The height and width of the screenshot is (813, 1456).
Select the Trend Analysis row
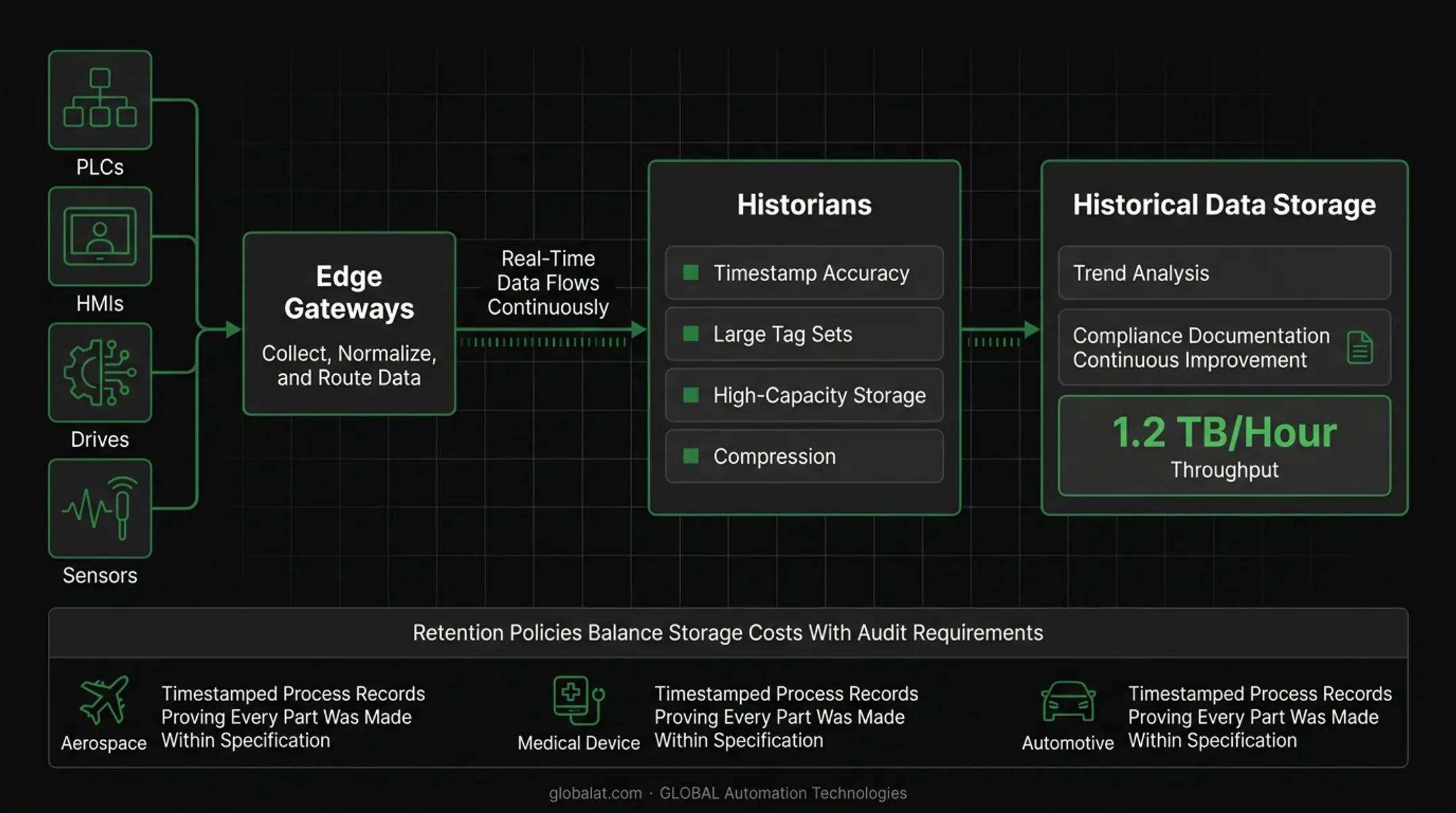point(1224,273)
